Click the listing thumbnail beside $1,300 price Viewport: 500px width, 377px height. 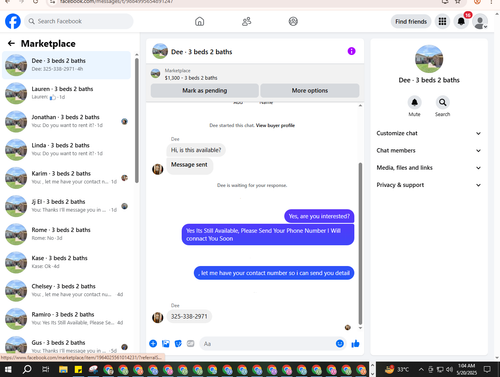click(155, 74)
